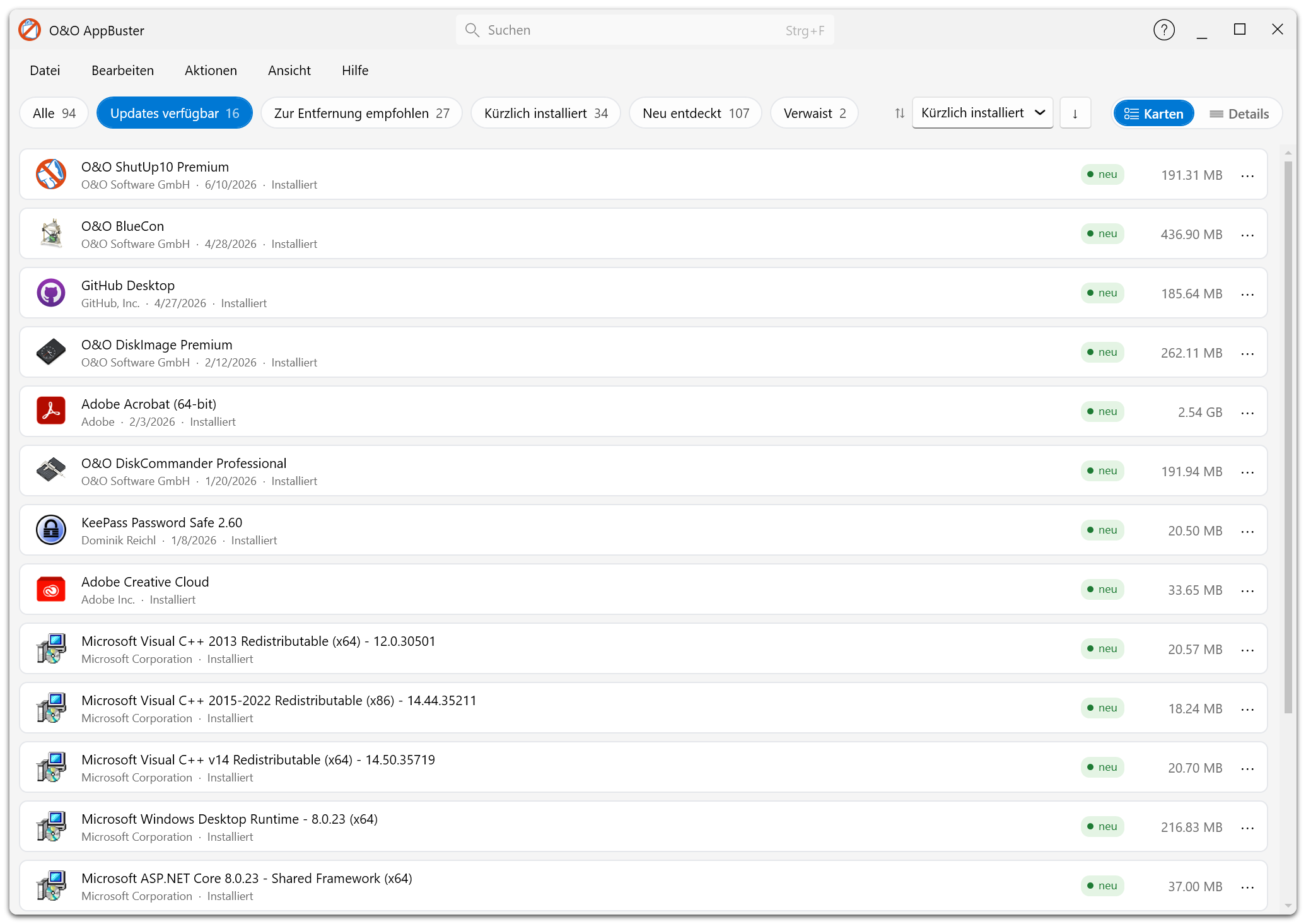
Task: Click the Adobe Acrobat app icon
Action: click(51, 411)
